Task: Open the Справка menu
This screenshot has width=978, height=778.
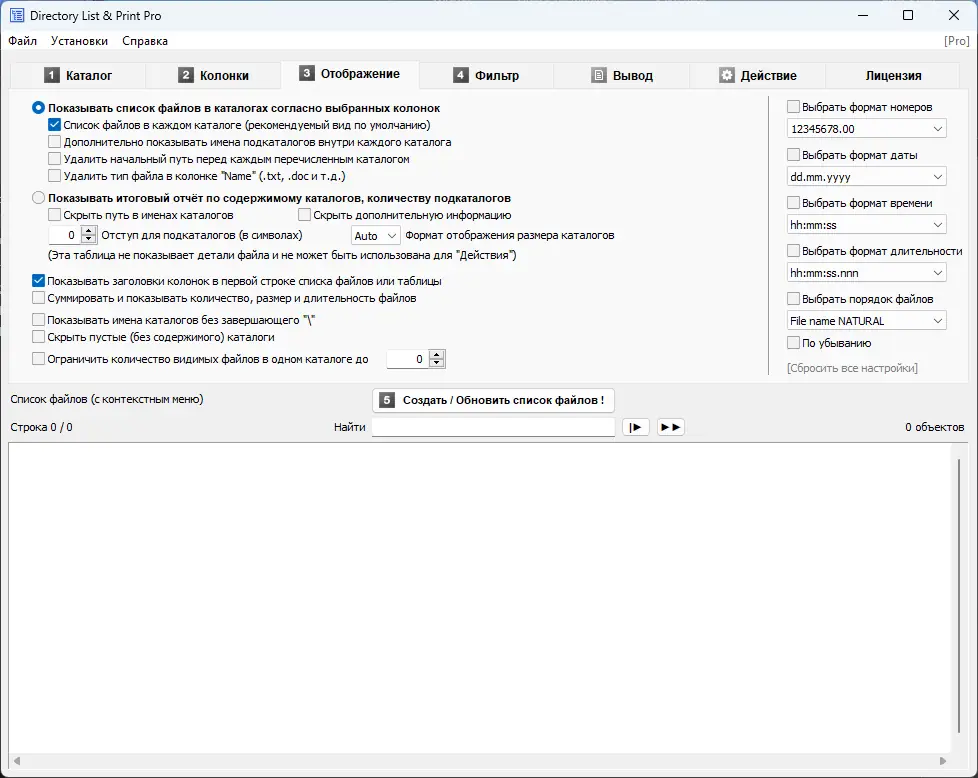Action: click(145, 41)
